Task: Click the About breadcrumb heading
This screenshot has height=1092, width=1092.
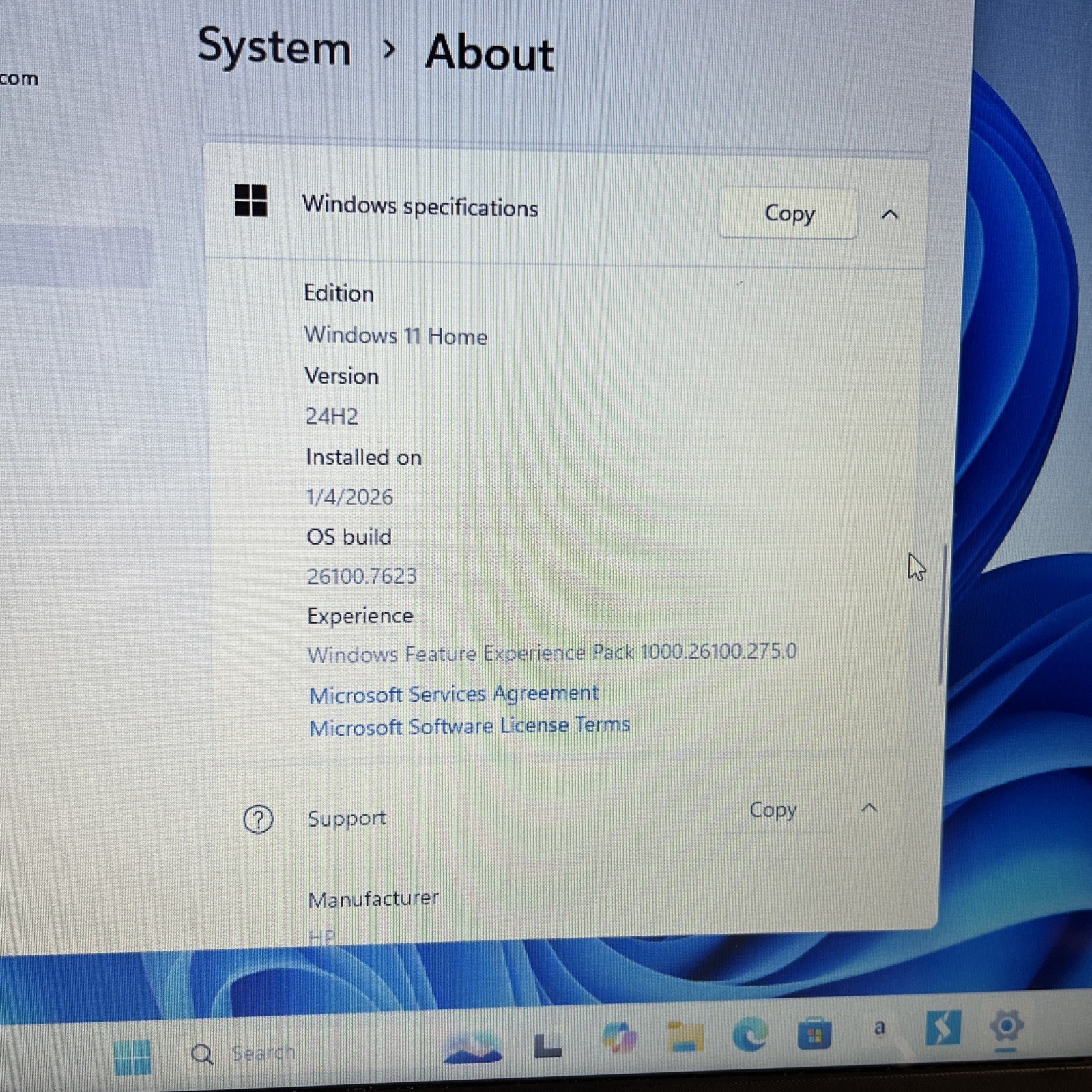Action: [x=489, y=53]
